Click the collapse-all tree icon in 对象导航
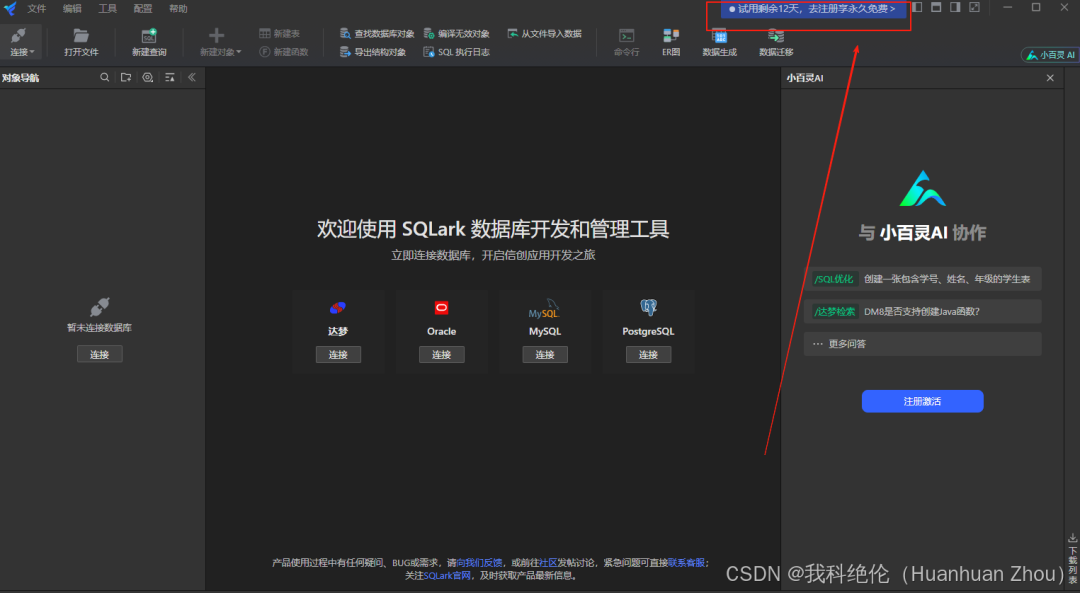Viewport: 1080px width, 593px height. click(x=169, y=78)
